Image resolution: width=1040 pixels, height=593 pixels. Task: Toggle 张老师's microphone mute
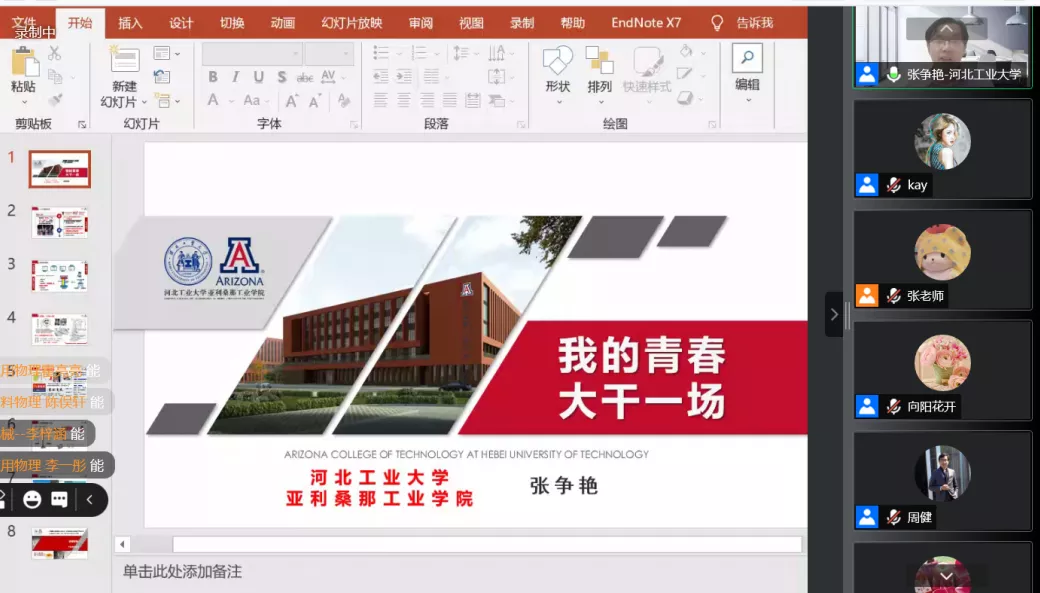(892, 295)
